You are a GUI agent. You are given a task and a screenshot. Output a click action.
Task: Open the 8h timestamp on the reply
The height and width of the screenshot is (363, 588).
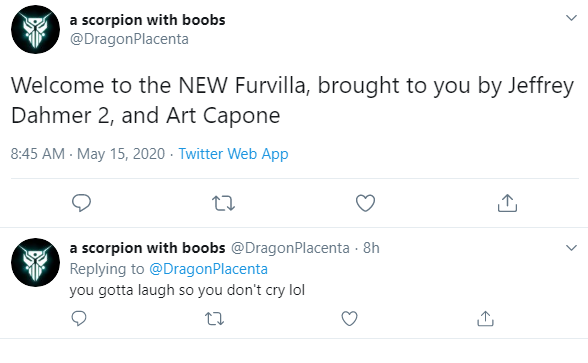coord(371,248)
